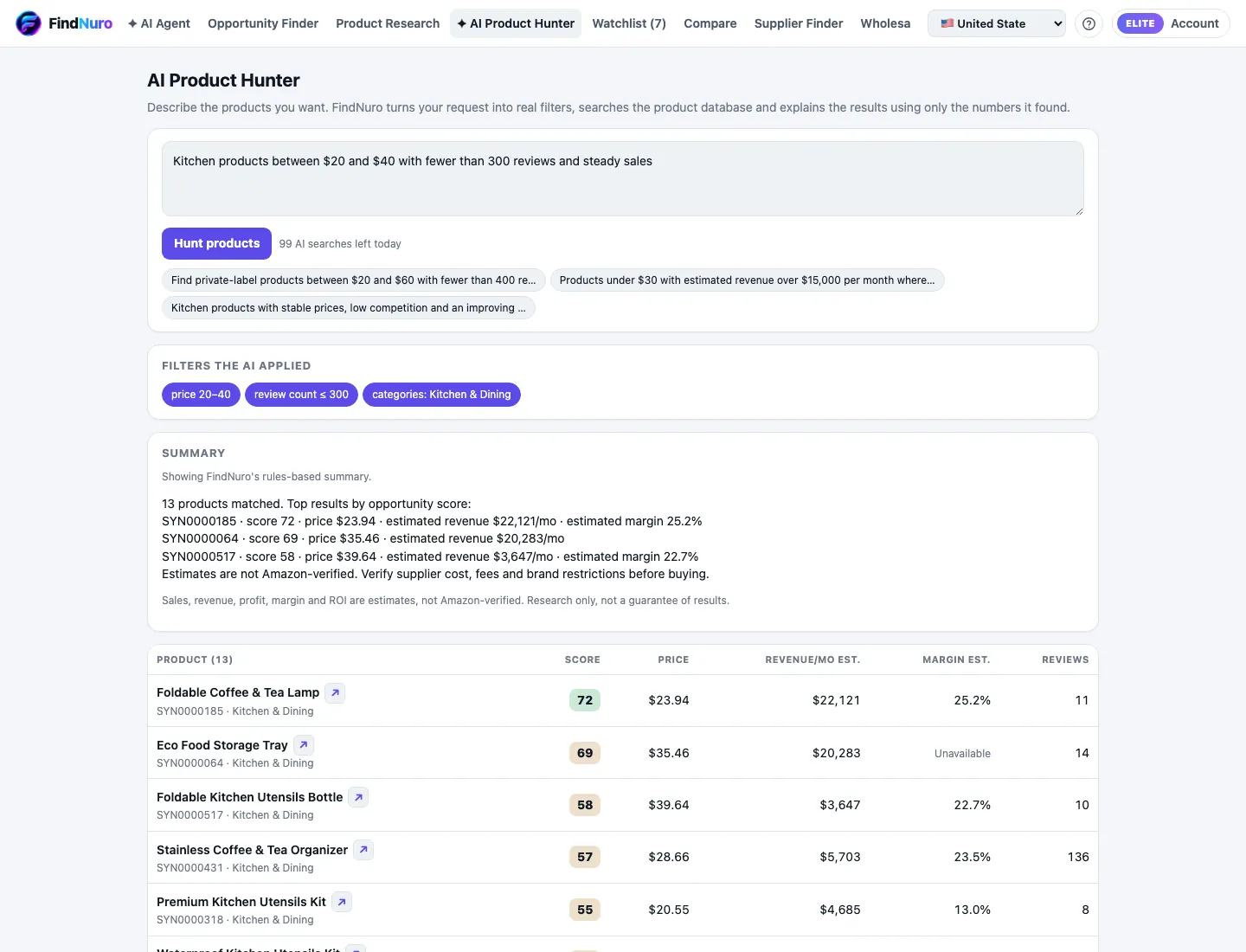
Task: Select the Foldable Coffee & Tea Lamp product name
Action: point(238,692)
